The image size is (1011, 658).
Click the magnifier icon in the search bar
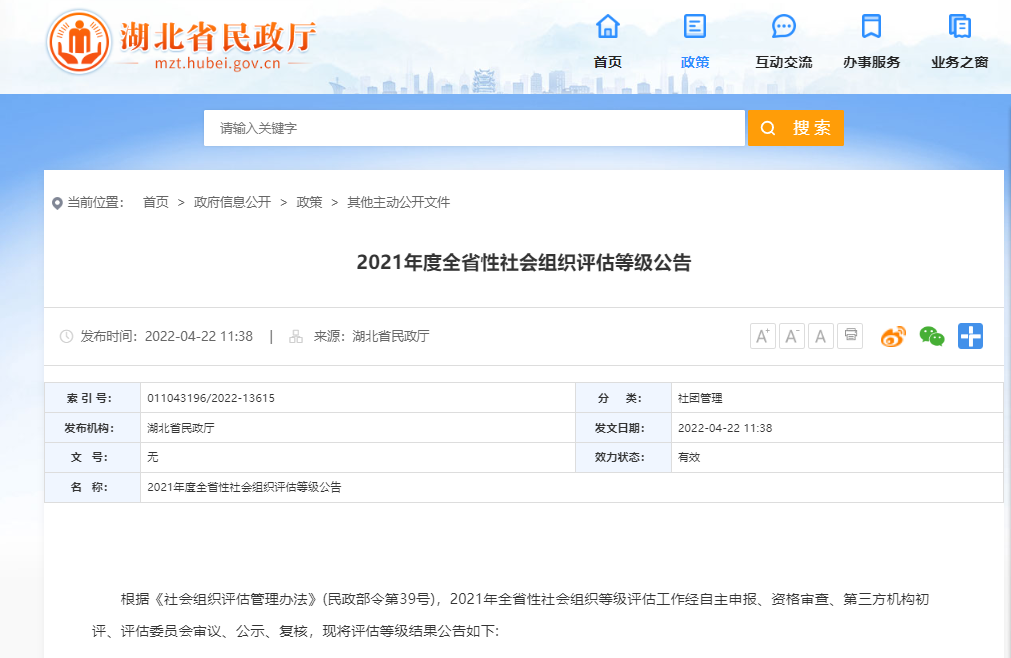pyautogui.click(x=767, y=127)
